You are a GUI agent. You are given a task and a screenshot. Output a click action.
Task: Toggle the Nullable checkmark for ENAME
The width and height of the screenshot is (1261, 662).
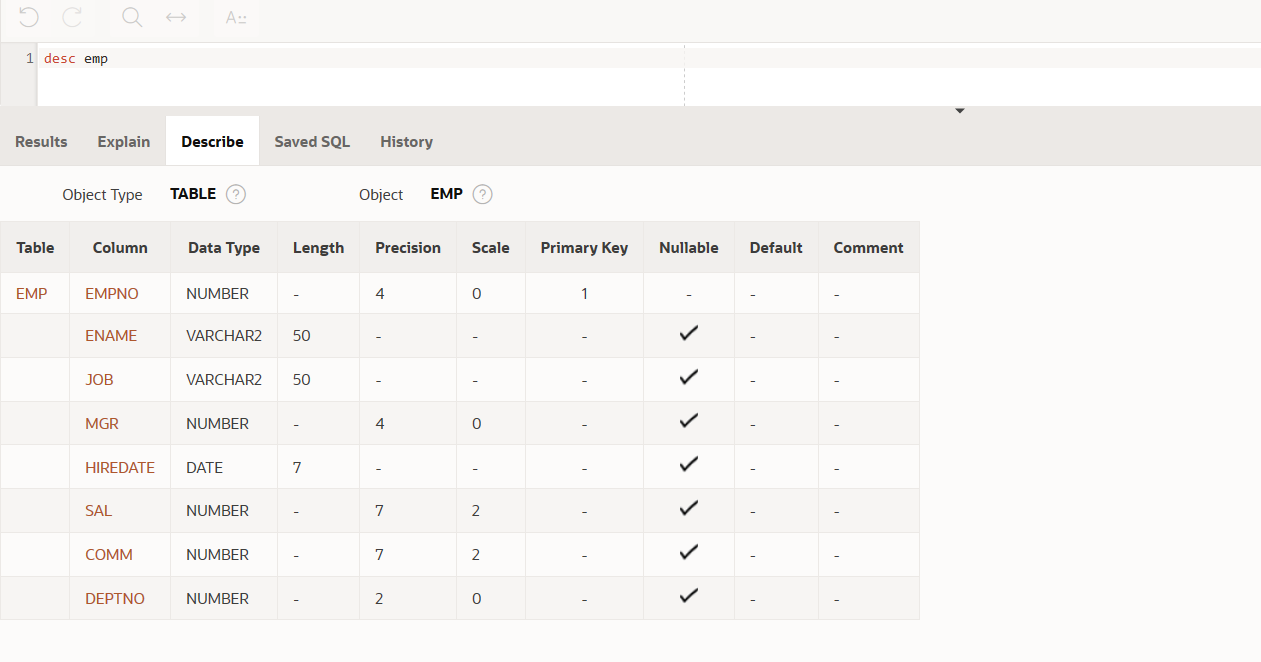[688, 333]
